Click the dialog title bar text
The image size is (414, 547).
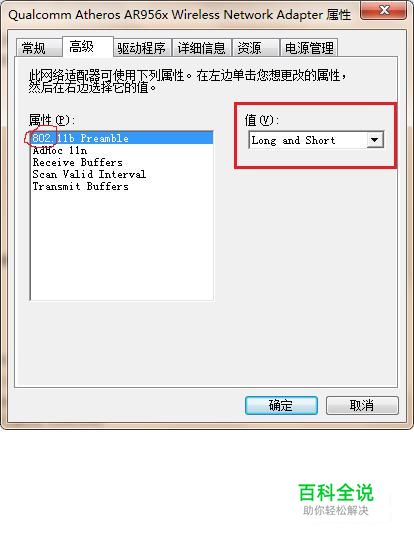[180, 15]
